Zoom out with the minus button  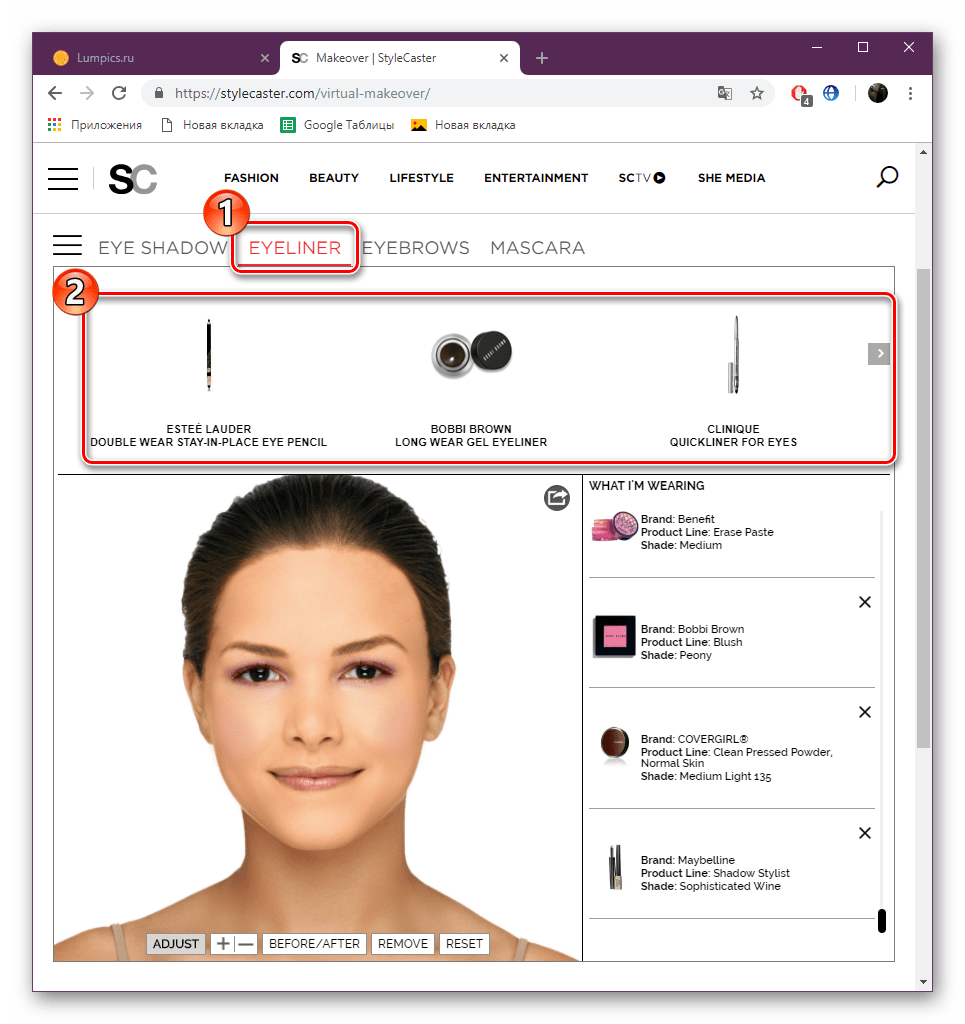[245, 944]
